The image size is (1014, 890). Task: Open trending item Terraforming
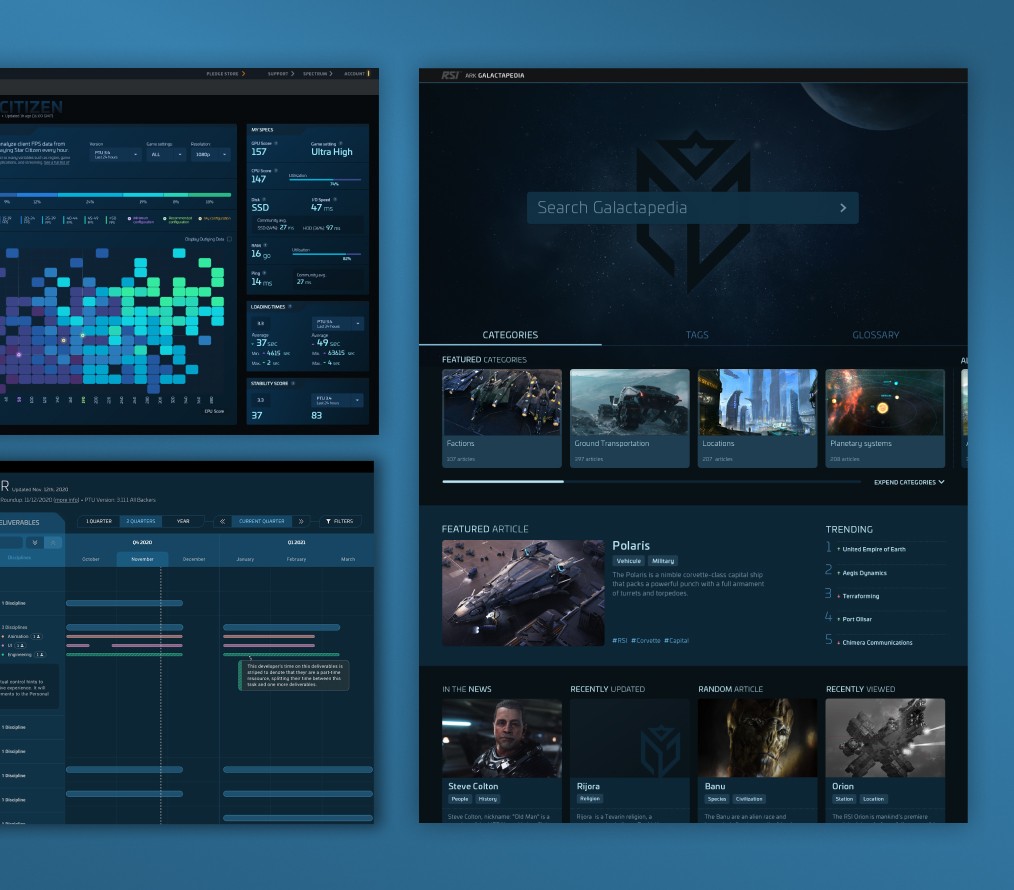(x=861, y=596)
